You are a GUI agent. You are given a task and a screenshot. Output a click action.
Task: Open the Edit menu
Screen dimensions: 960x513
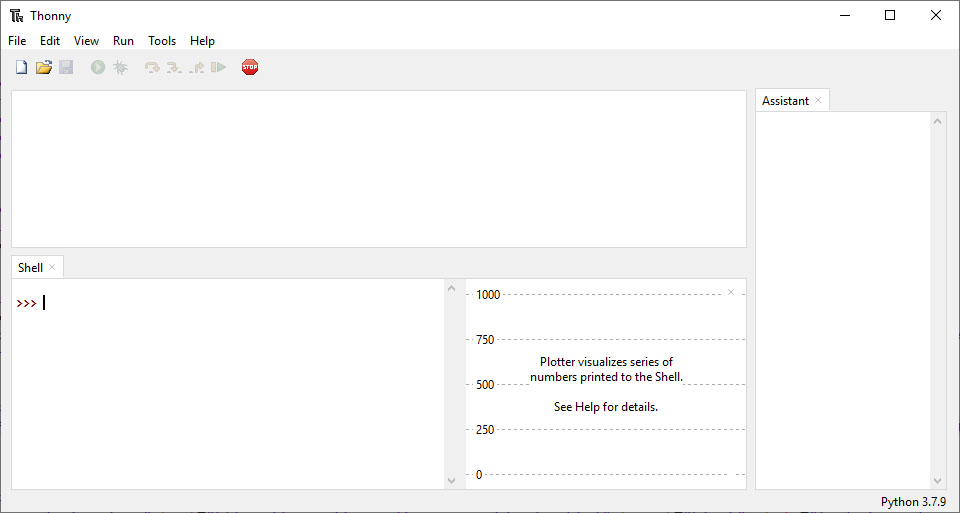tap(50, 41)
